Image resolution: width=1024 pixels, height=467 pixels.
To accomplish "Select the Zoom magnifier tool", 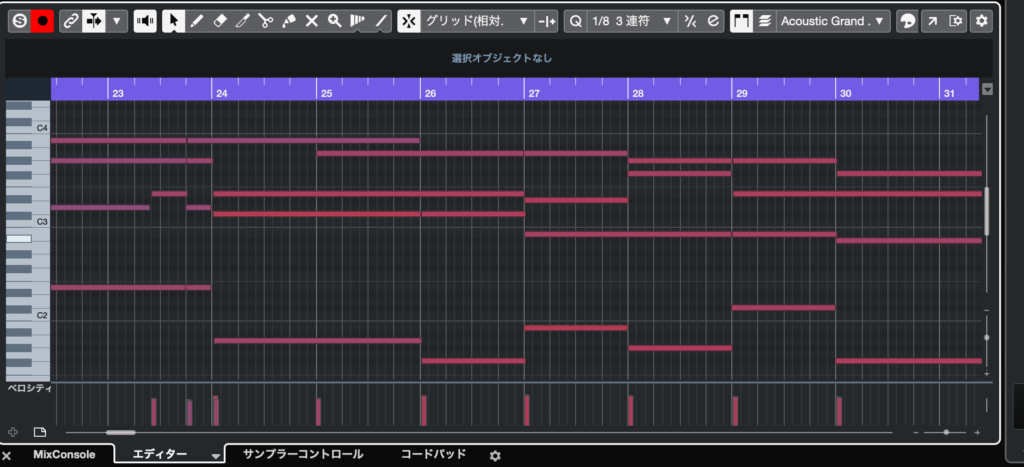I will coord(335,21).
